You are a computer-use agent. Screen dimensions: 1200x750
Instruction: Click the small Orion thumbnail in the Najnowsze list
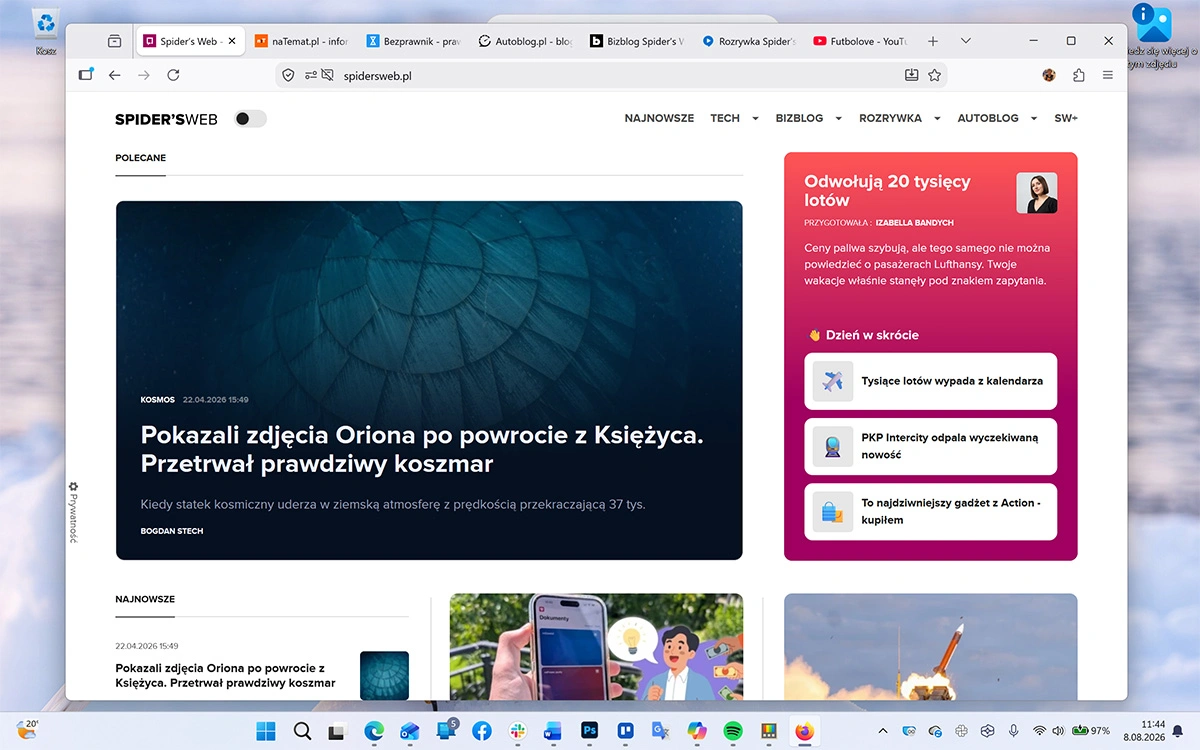click(384, 676)
